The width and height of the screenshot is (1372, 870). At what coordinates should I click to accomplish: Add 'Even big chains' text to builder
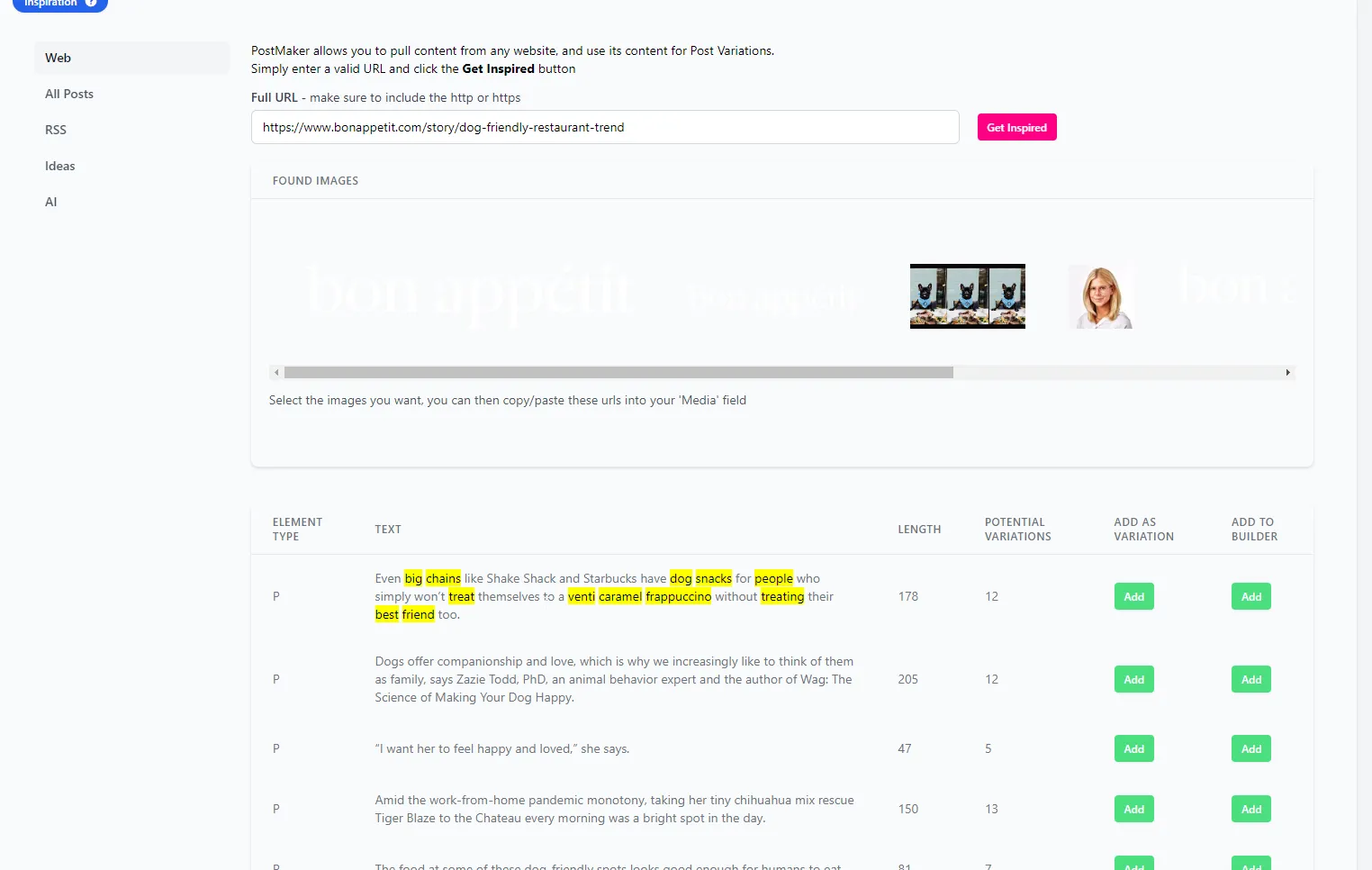coord(1251,596)
